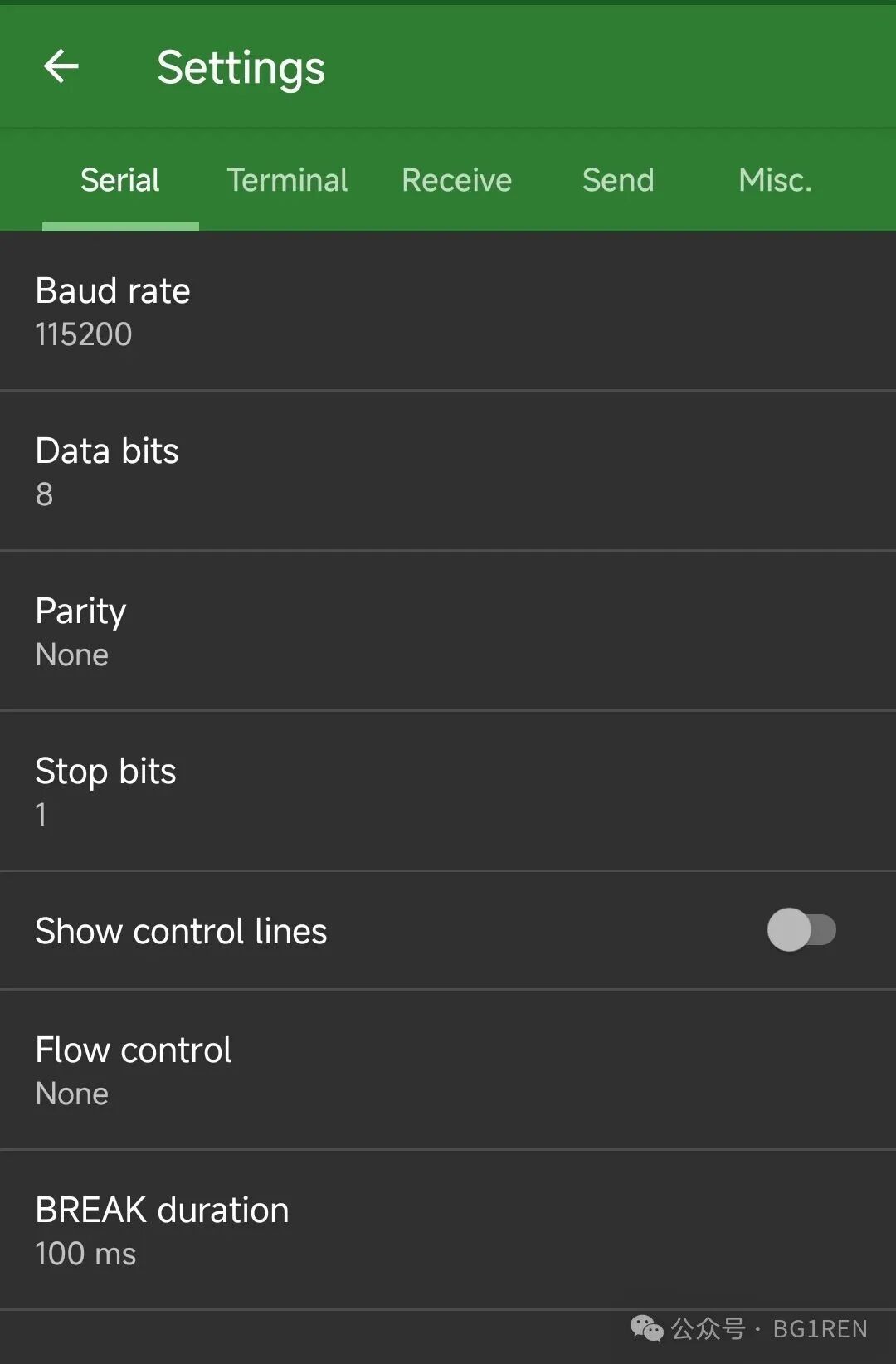The image size is (896, 1364).
Task: Click the BG1REN watermark text
Action: tap(820, 1329)
